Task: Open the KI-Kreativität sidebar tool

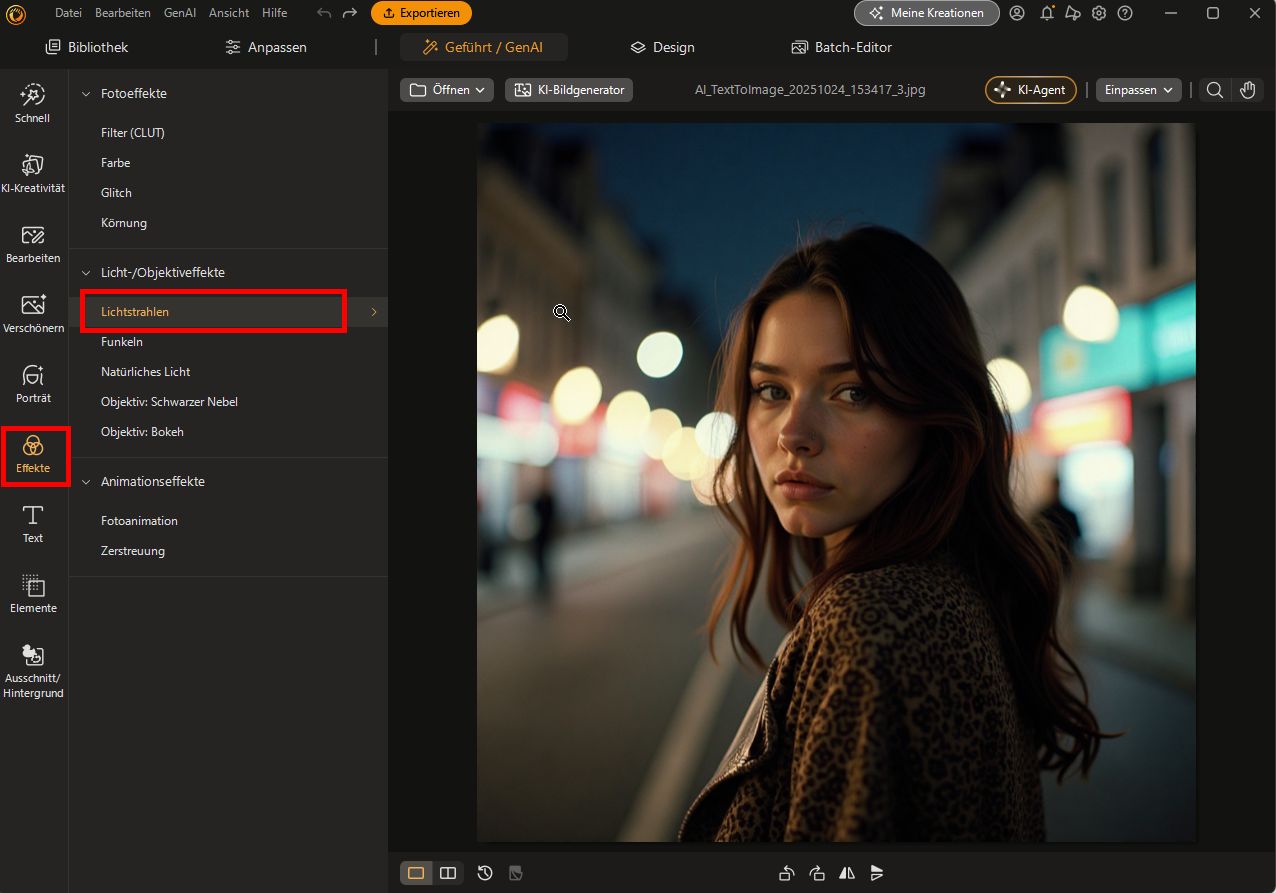Action: 33,174
